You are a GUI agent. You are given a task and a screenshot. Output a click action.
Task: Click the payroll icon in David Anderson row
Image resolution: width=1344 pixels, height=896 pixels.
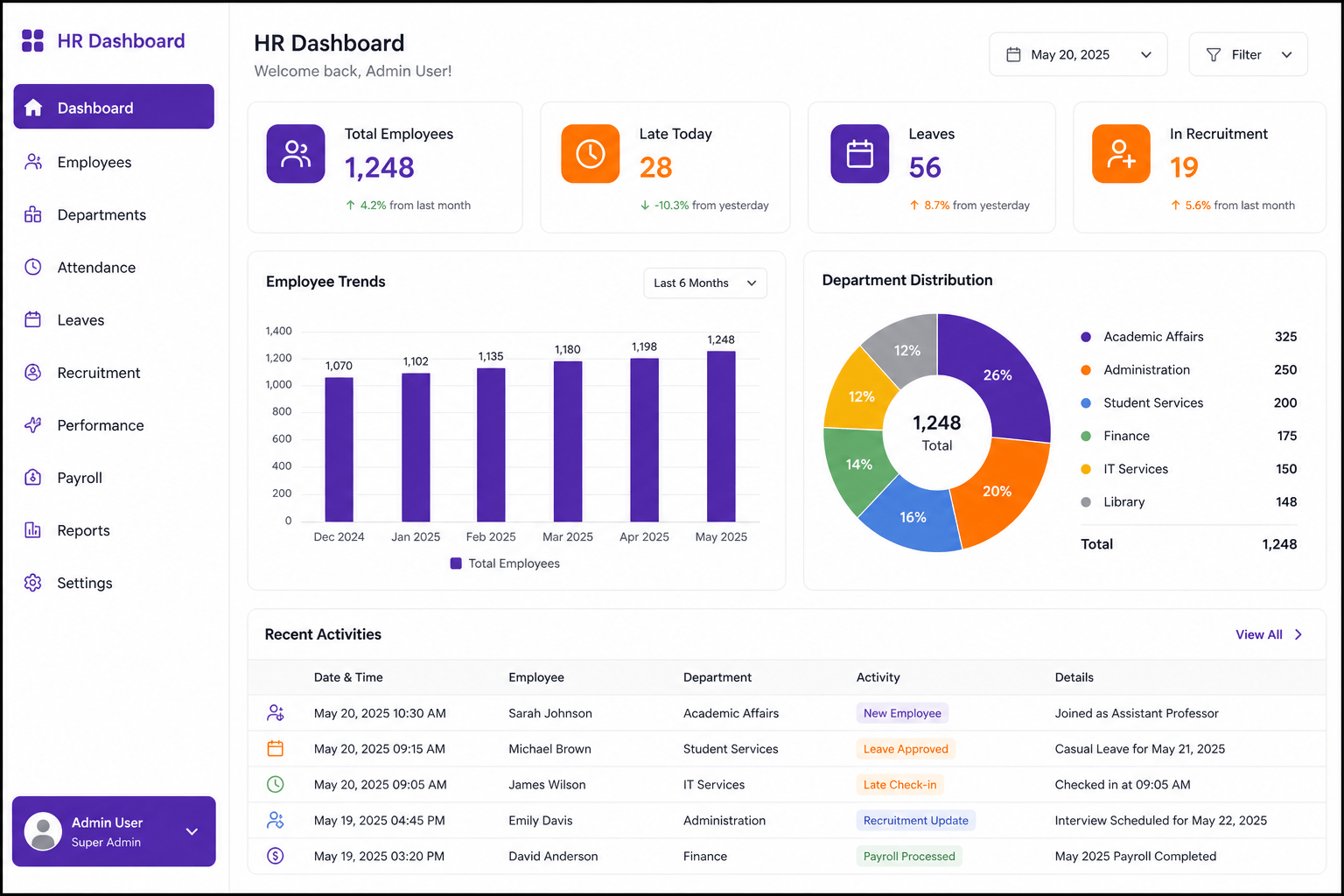coord(276,856)
